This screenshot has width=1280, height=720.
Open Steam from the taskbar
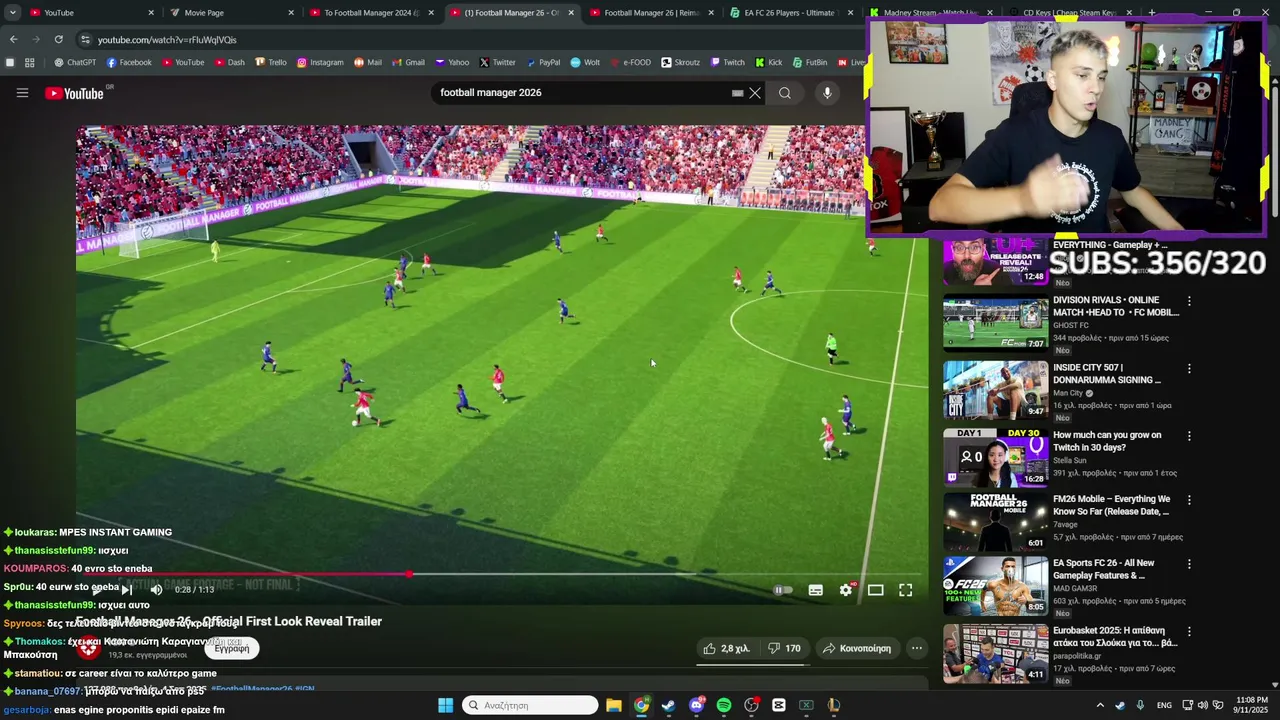(669, 705)
